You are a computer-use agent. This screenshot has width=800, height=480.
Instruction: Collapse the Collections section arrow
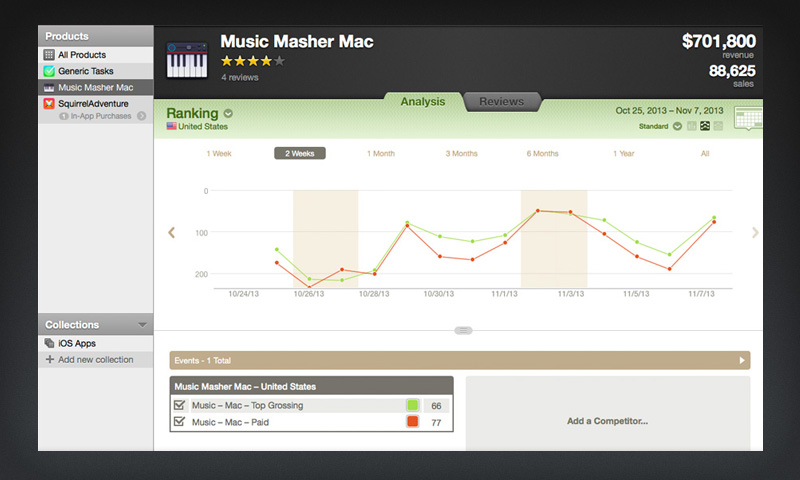(x=142, y=324)
